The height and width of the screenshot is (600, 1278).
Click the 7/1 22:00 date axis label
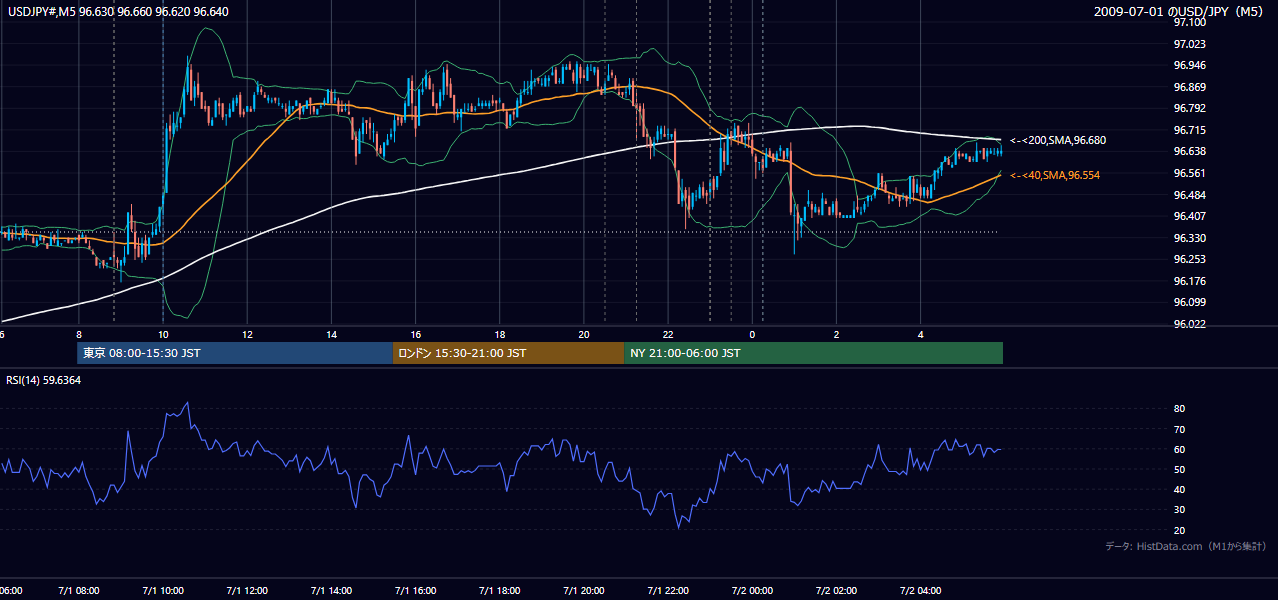668,590
